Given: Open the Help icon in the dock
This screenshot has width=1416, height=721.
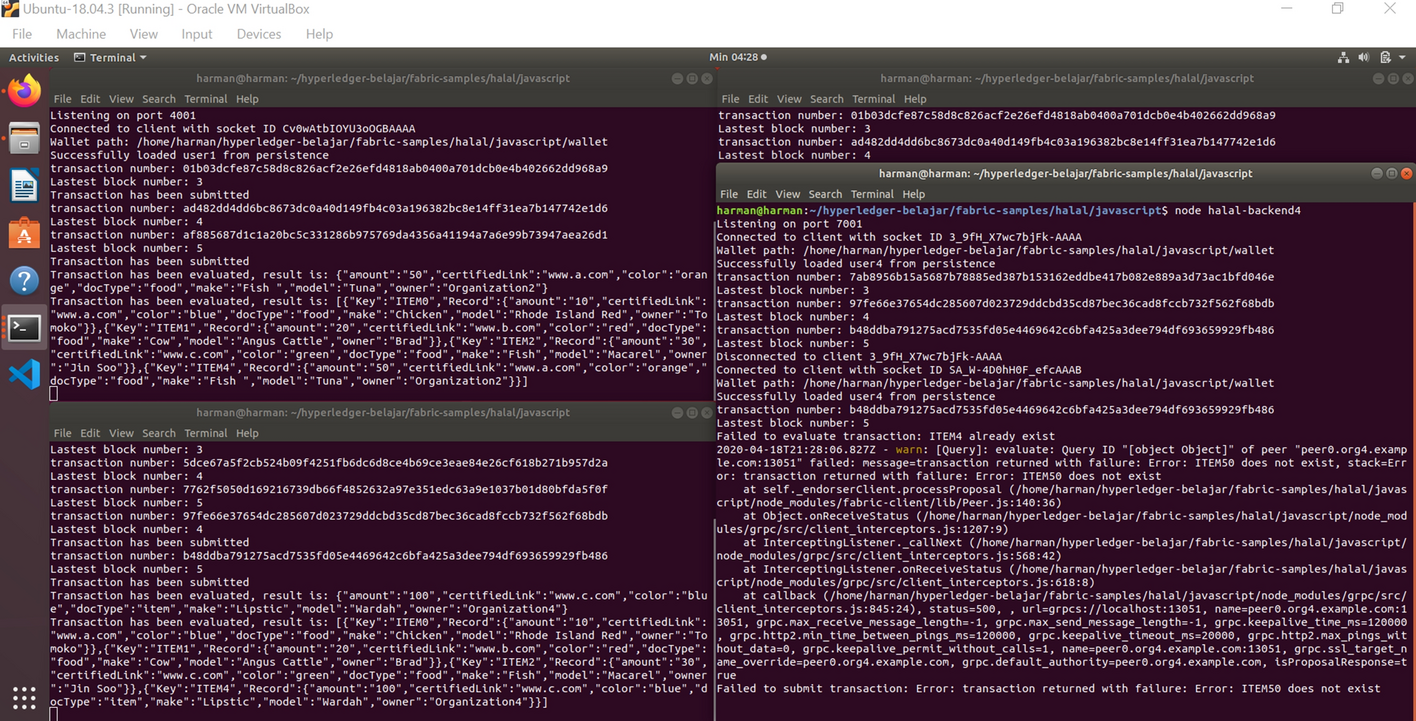Looking at the screenshot, I should [24, 280].
